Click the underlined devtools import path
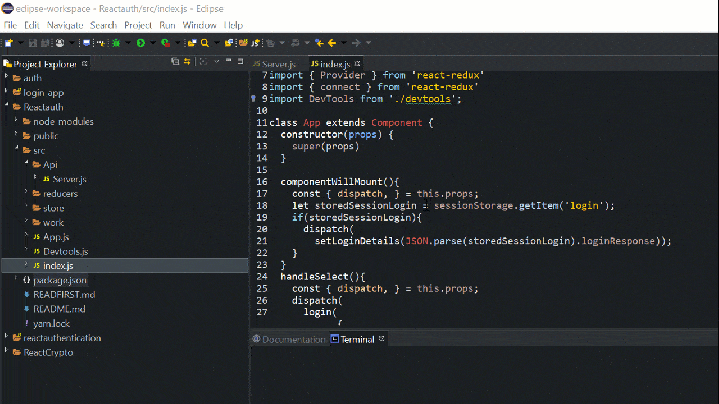Screen dimensions: 719x404 [428, 99]
